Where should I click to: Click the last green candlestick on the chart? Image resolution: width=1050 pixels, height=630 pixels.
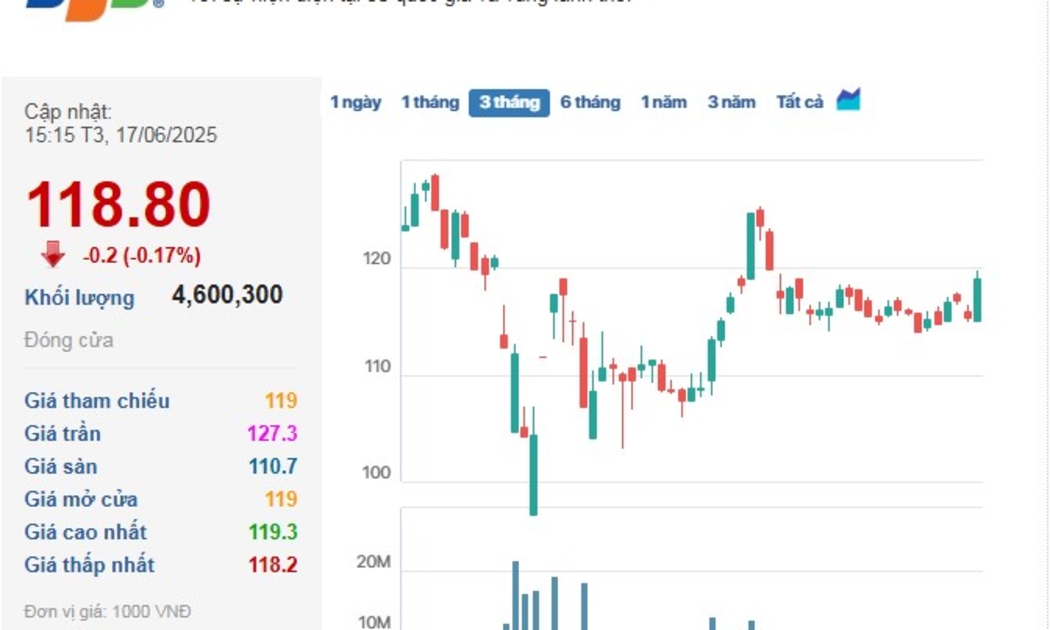pyautogui.click(x=977, y=299)
